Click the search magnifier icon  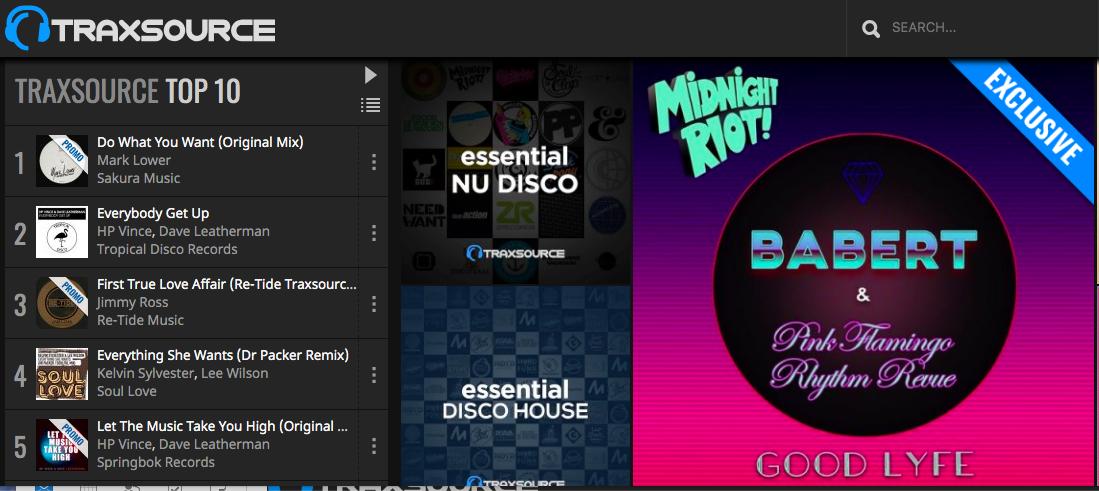871,29
